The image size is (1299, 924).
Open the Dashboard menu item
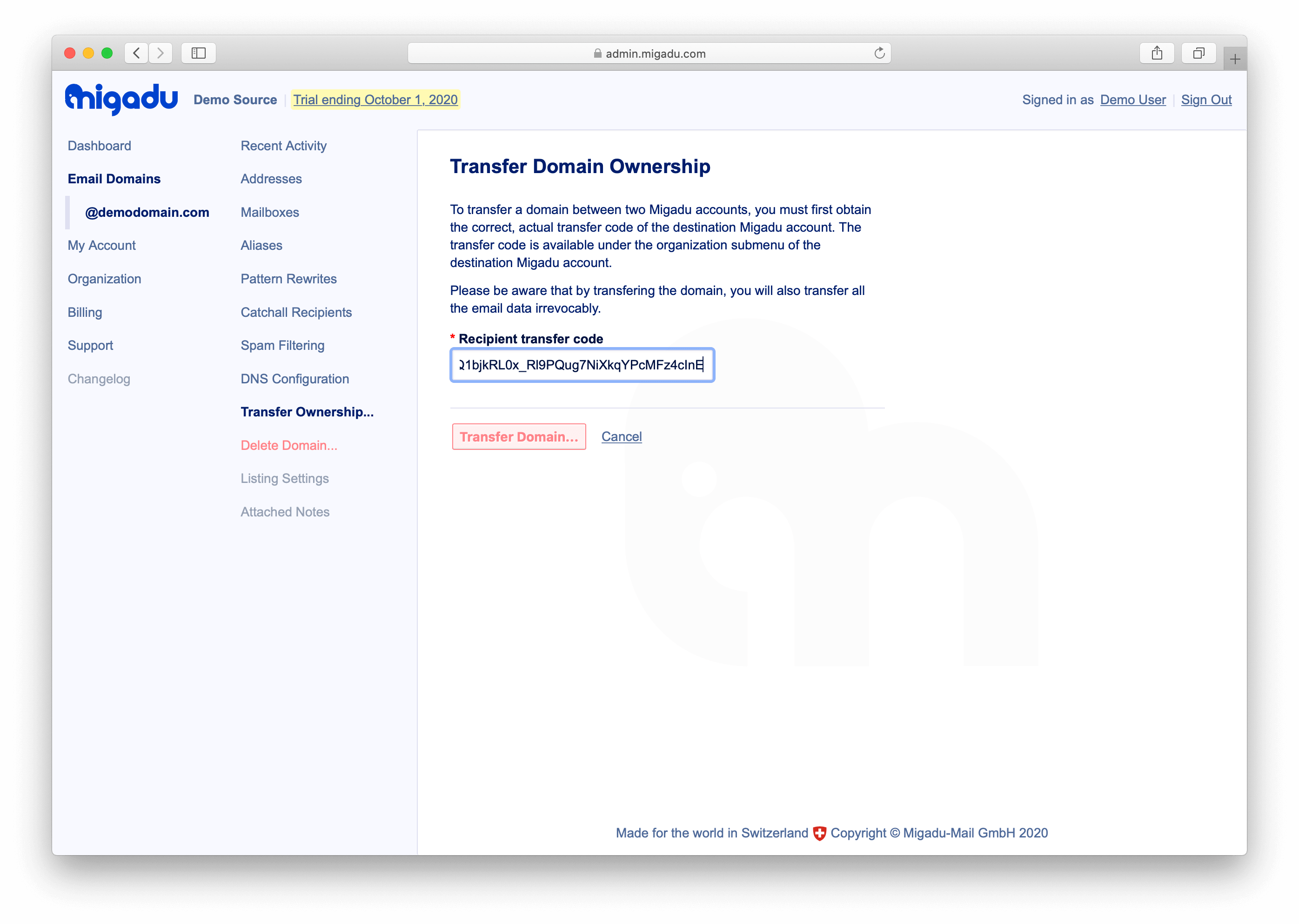(x=100, y=146)
